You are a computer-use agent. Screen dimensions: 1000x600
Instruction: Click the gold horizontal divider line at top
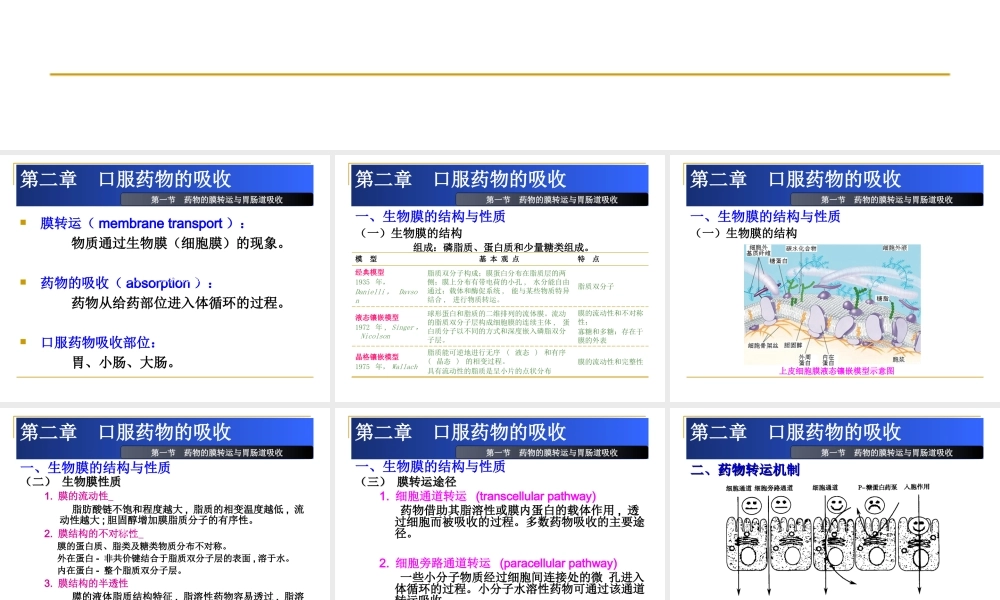tap(500, 74)
